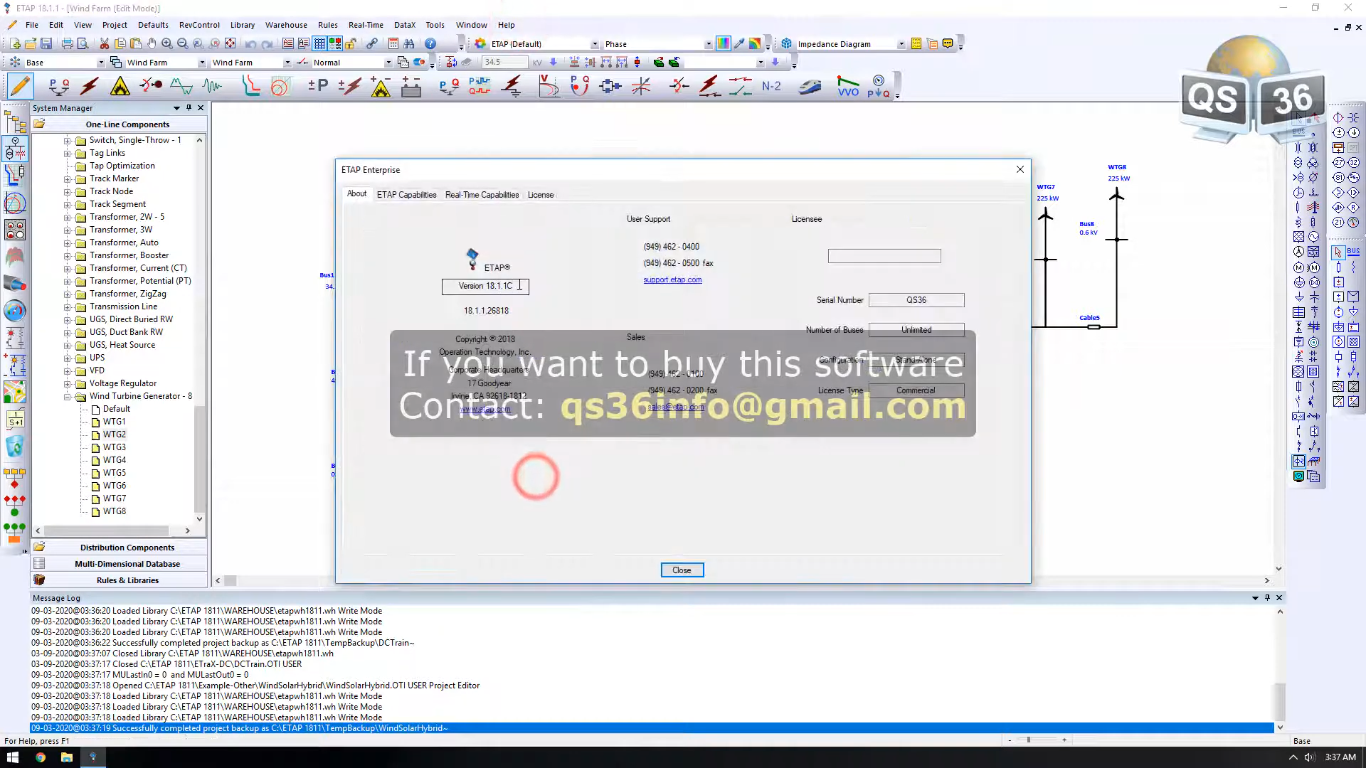This screenshot has width=1366, height=768.
Task: Click the Find binoculars icon
Action: (x=409, y=44)
